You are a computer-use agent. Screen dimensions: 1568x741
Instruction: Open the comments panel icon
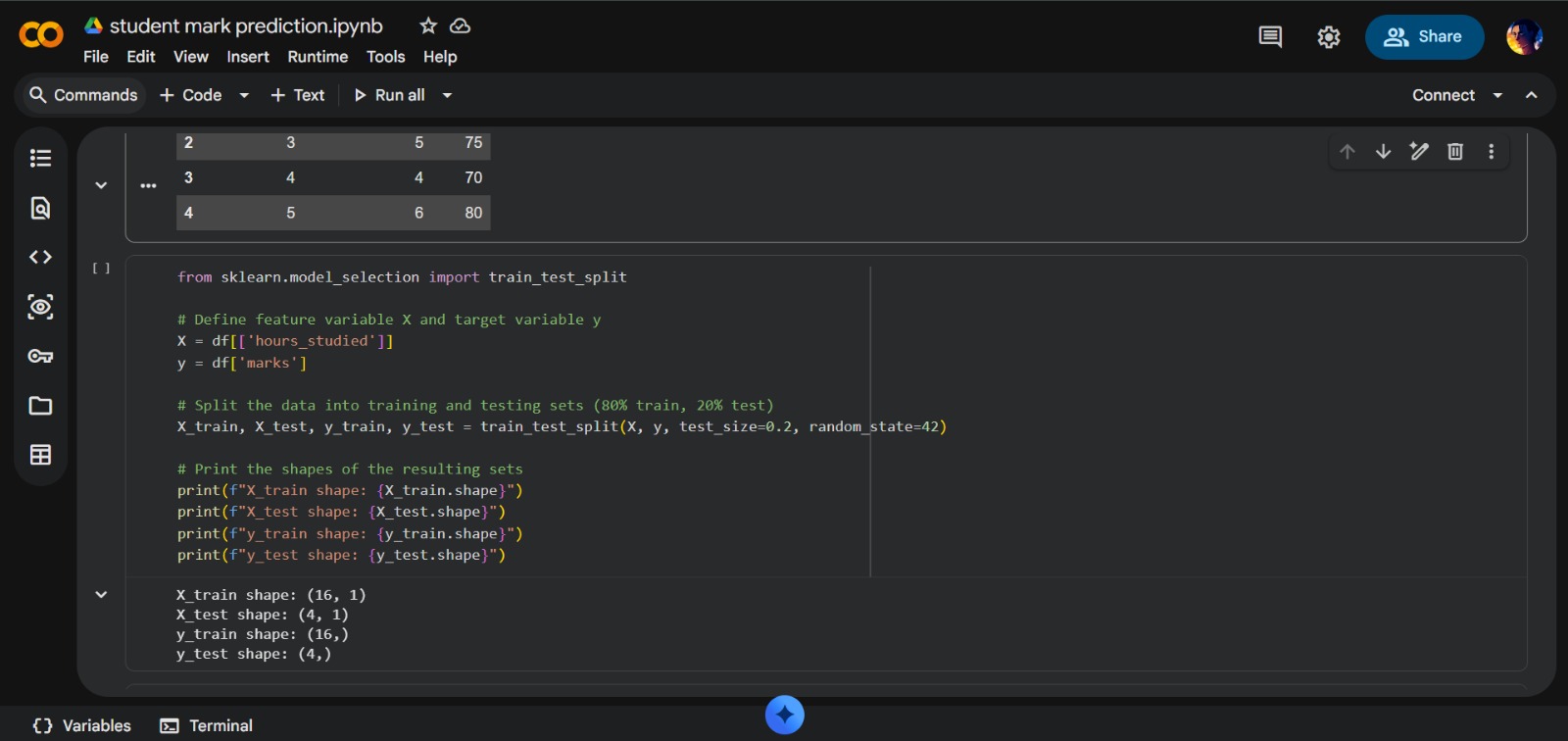click(1270, 37)
